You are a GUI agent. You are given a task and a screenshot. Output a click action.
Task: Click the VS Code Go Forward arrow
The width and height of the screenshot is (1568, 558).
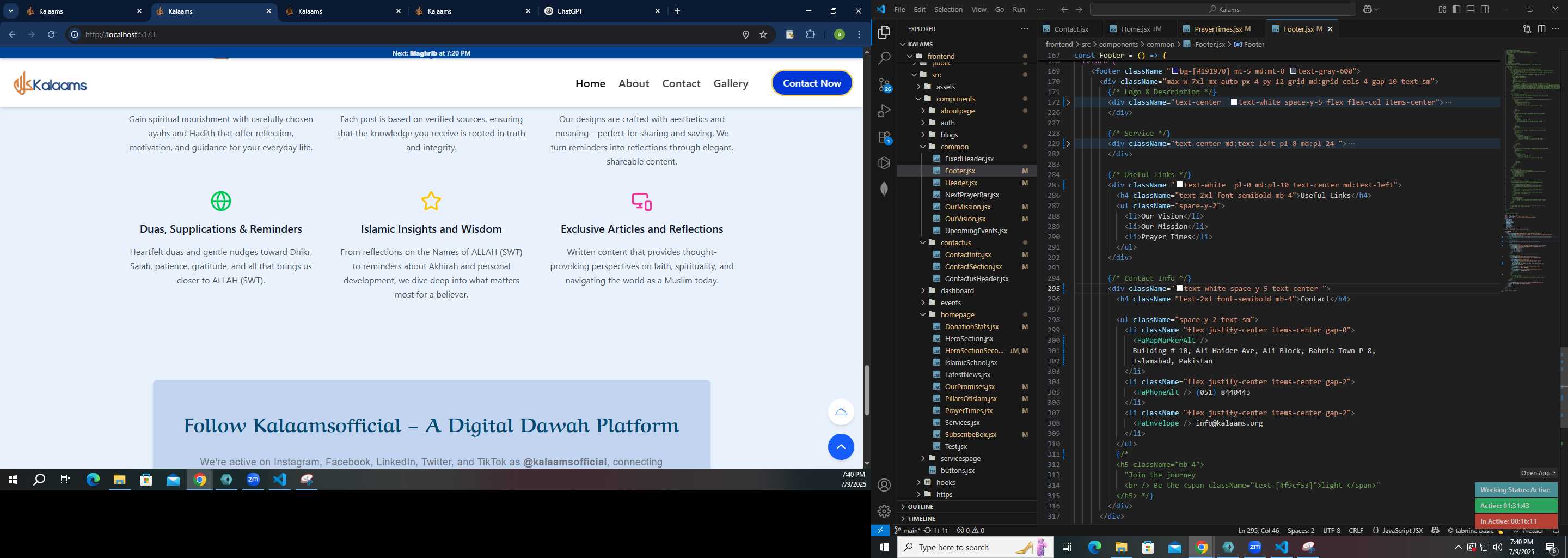pyautogui.click(x=1079, y=9)
